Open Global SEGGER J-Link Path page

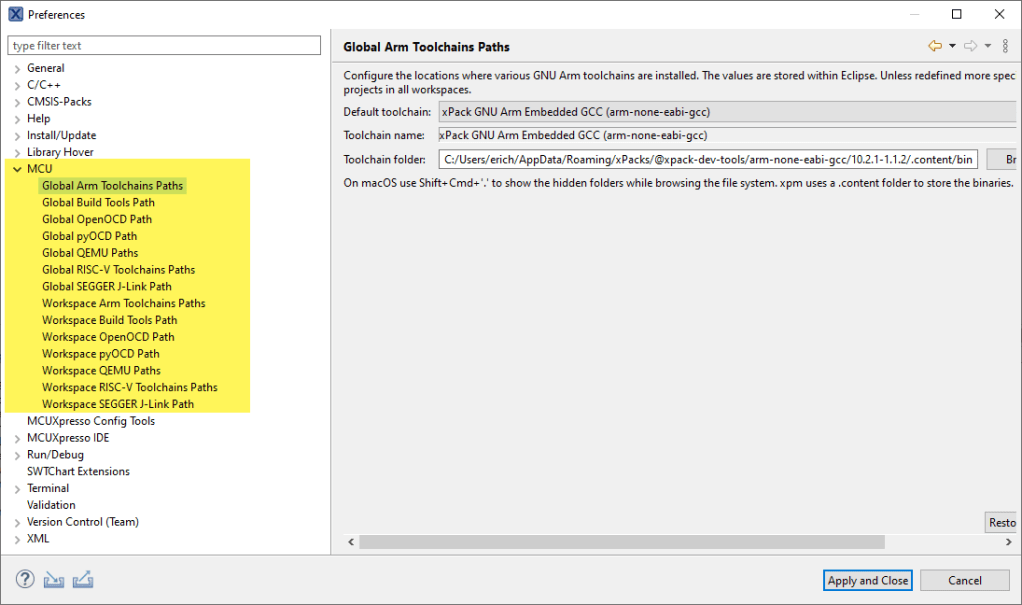coord(106,287)
